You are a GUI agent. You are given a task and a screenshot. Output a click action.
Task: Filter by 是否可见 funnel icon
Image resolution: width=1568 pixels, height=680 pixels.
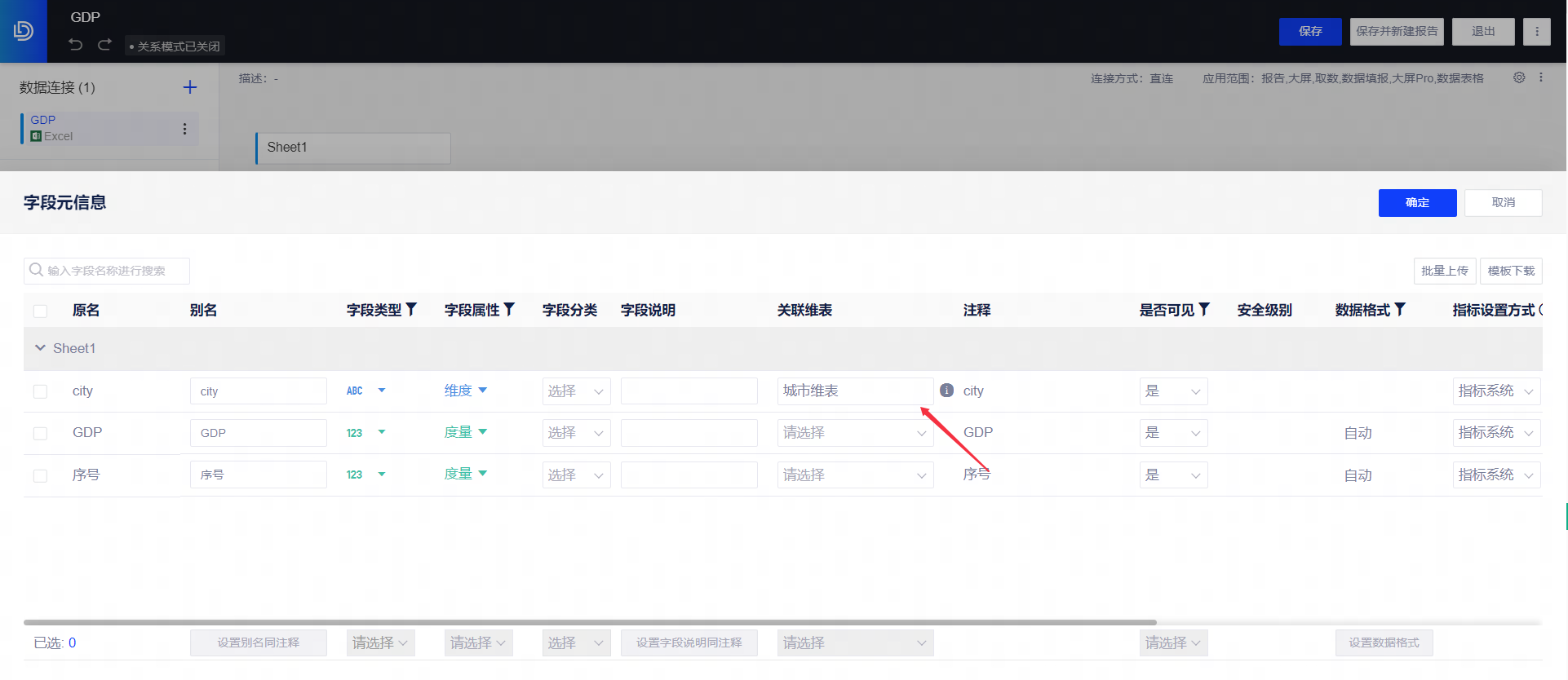[1204, 310]
